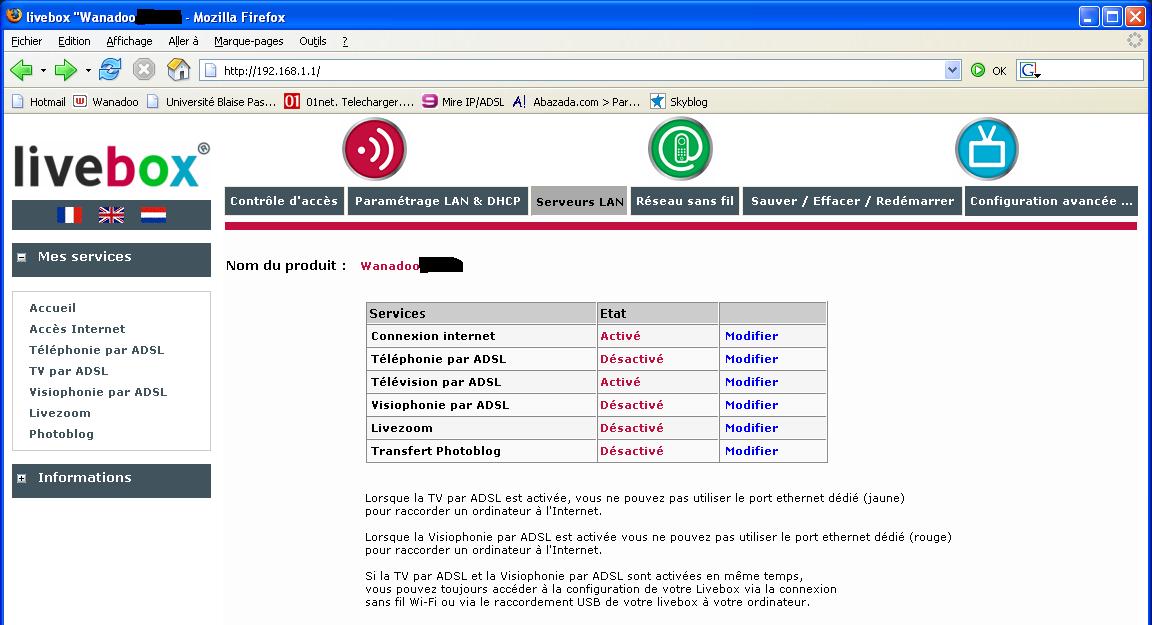Click the Activé status of Connexion internet
This screenshot has height=625, width=1152.
[x=620, y=336]
